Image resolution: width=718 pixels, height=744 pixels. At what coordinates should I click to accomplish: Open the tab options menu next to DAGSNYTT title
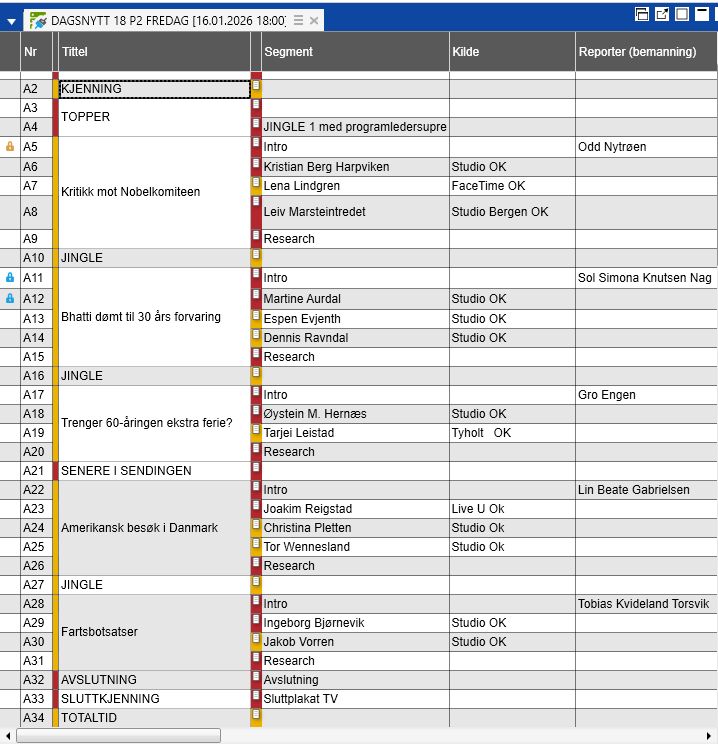(x=298, y=21)
